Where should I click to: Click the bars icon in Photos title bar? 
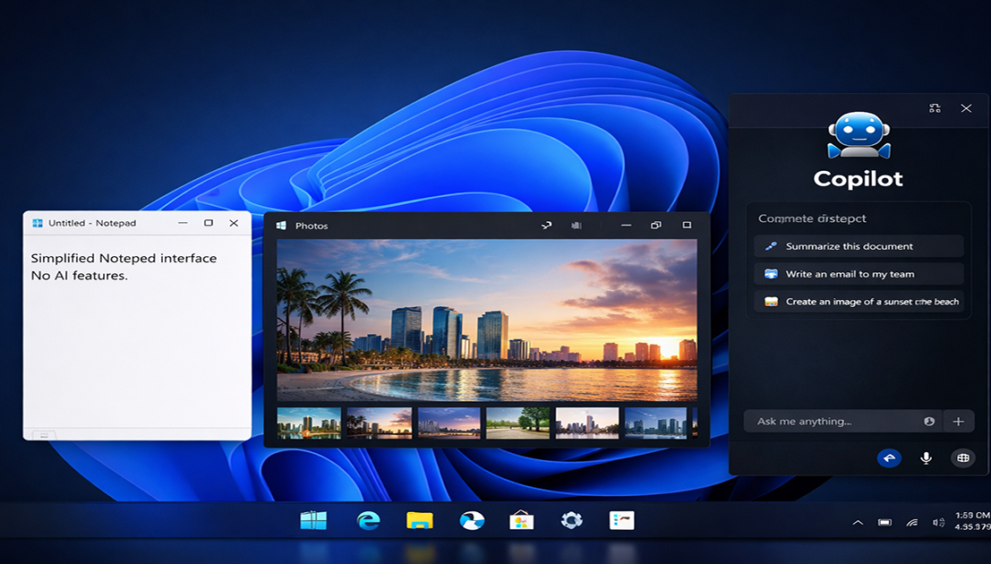click(576, 225)
